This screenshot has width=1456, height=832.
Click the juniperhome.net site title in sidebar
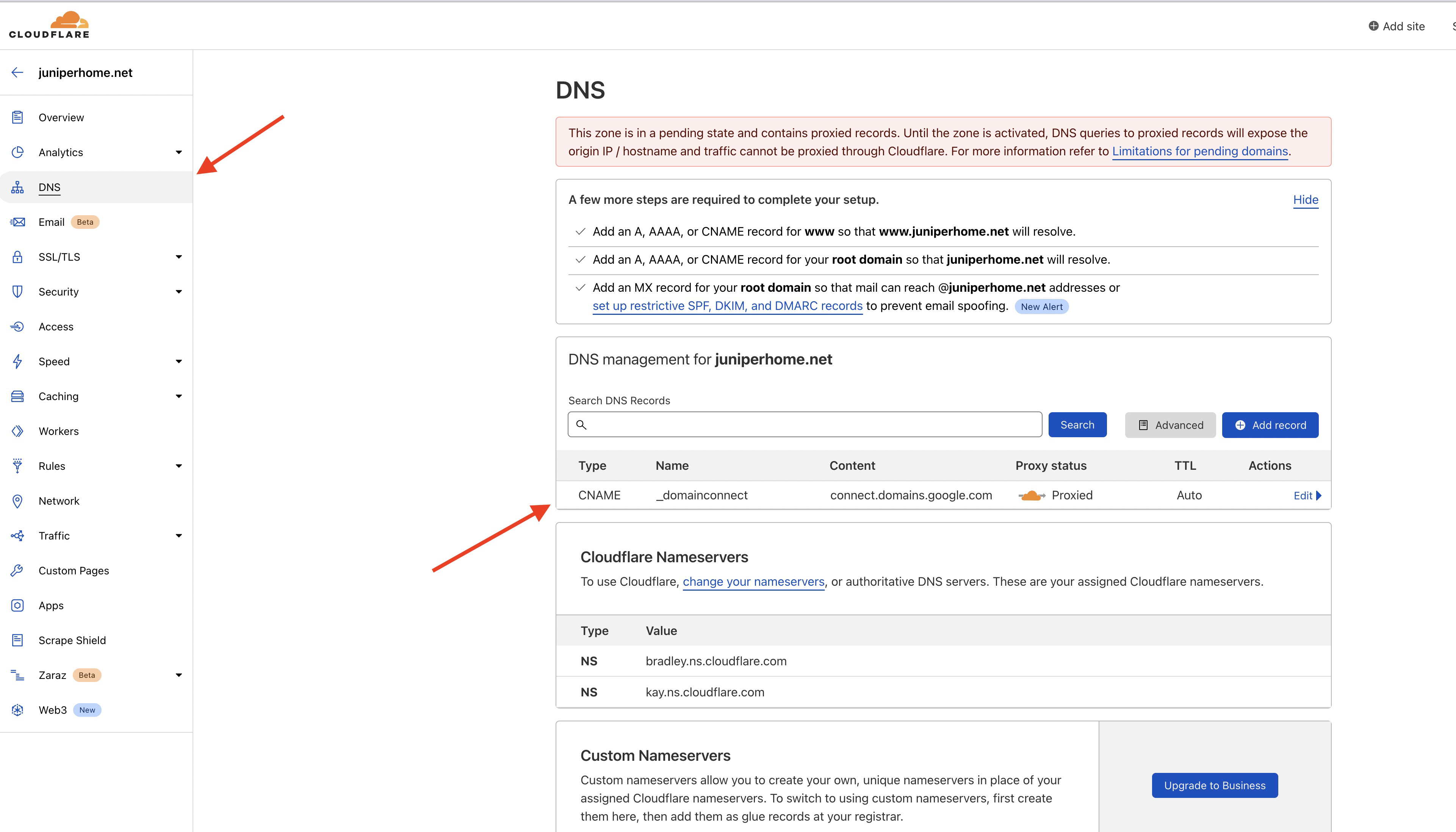point(85,73)
